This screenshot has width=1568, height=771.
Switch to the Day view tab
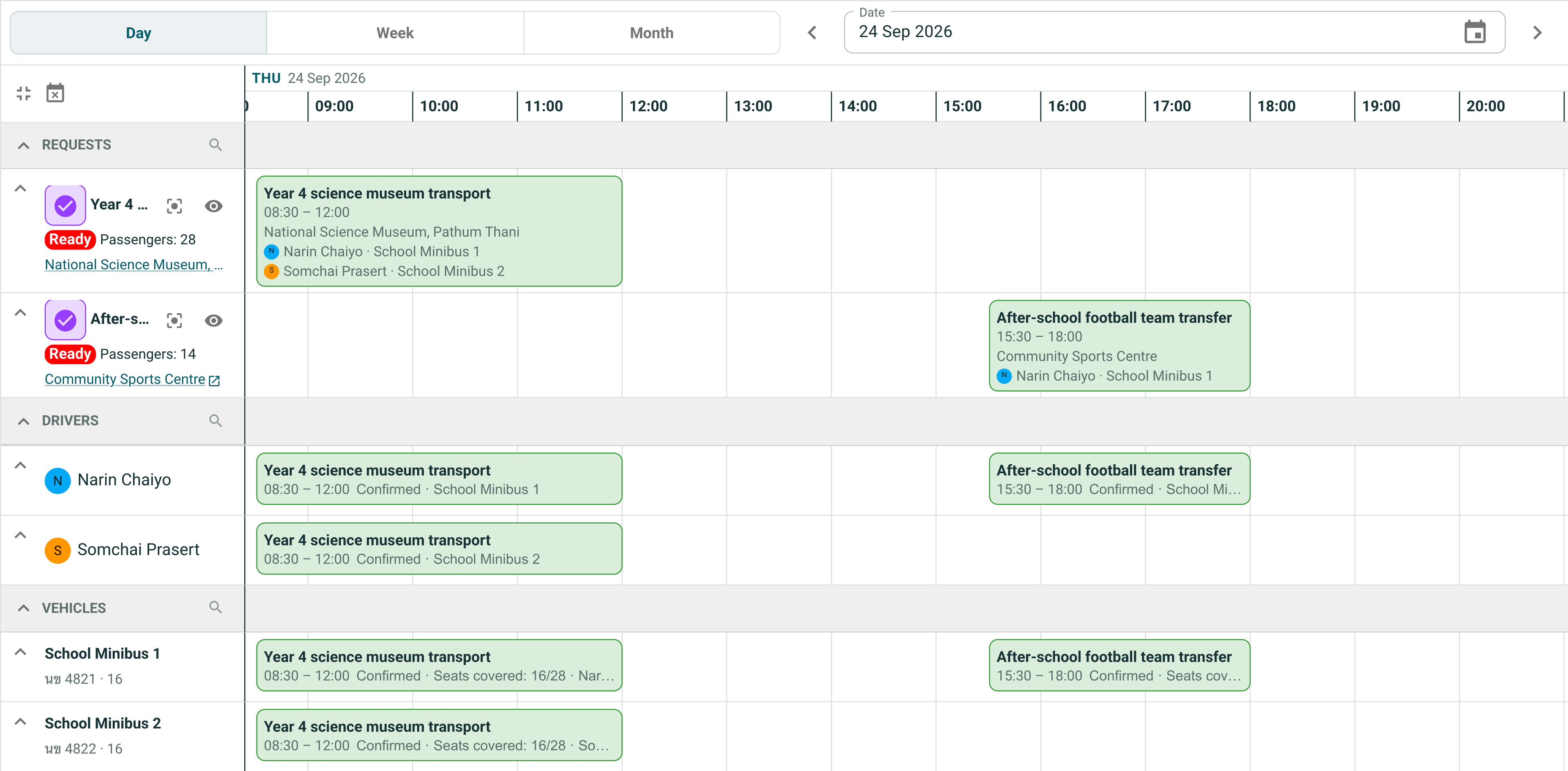pyautogui.click(x=139, y=33)
